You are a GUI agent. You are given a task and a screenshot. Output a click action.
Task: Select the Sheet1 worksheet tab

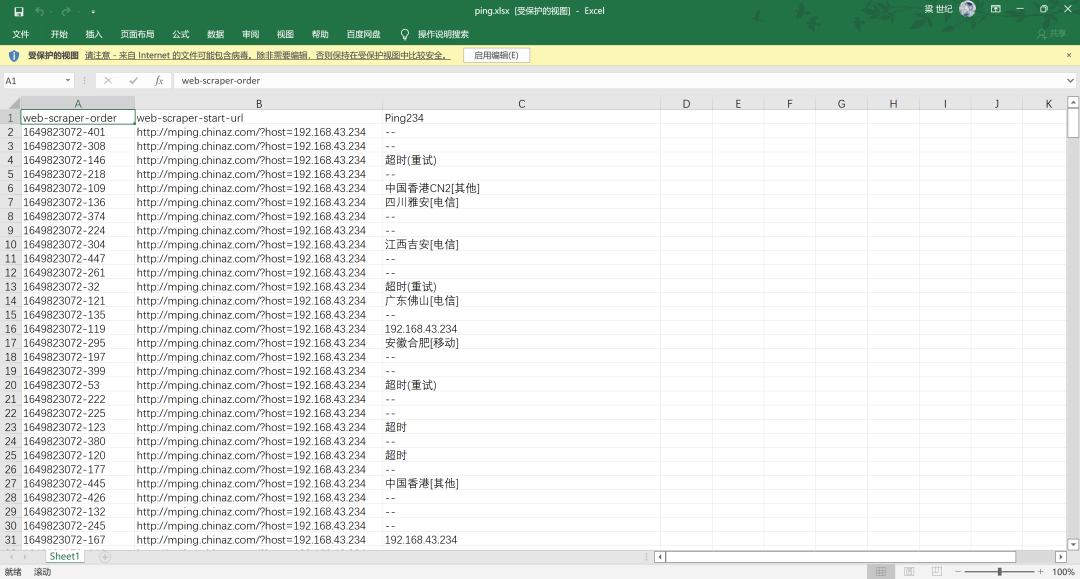(64, 557)
